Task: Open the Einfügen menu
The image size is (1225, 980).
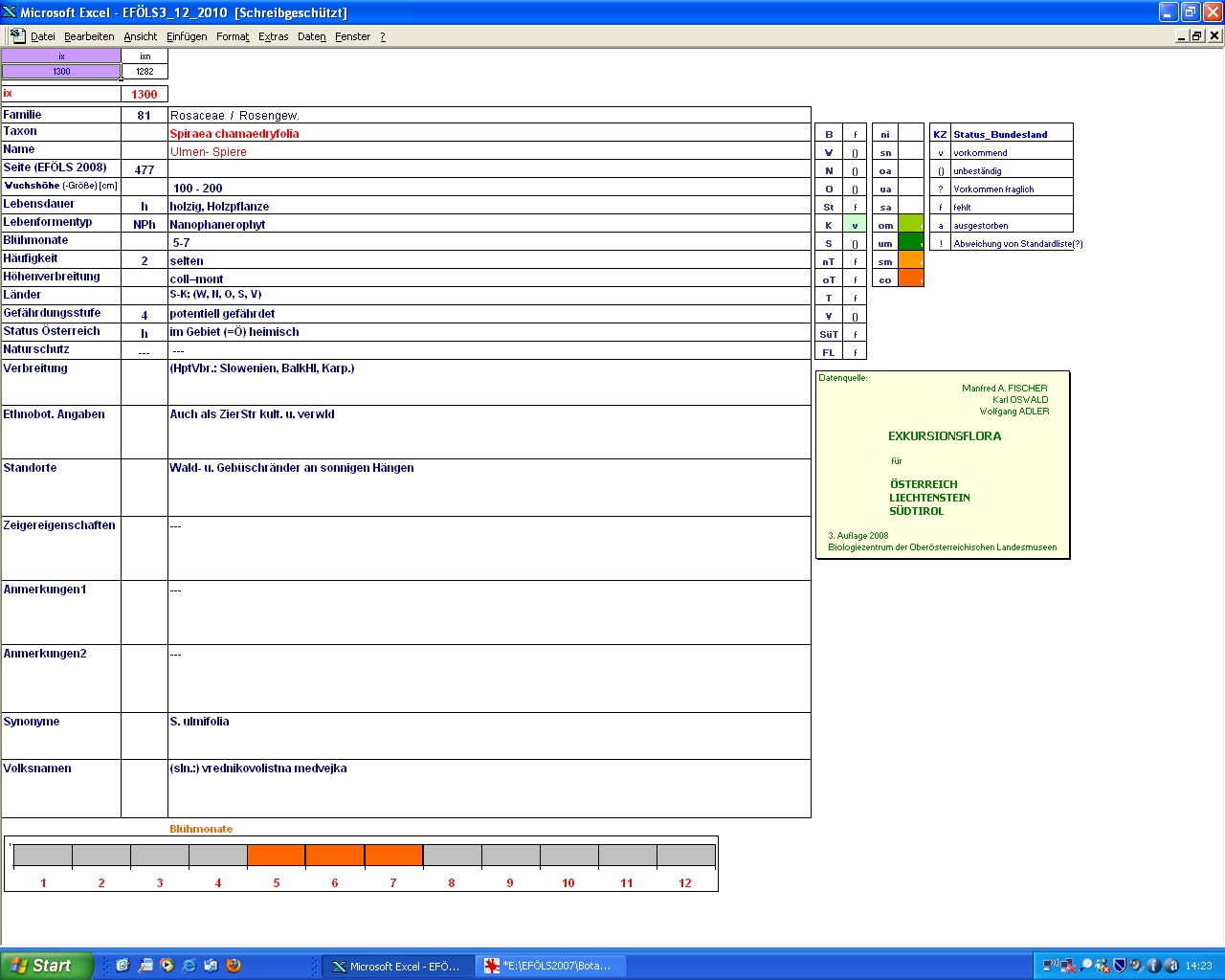Action: tap(187, 36)
